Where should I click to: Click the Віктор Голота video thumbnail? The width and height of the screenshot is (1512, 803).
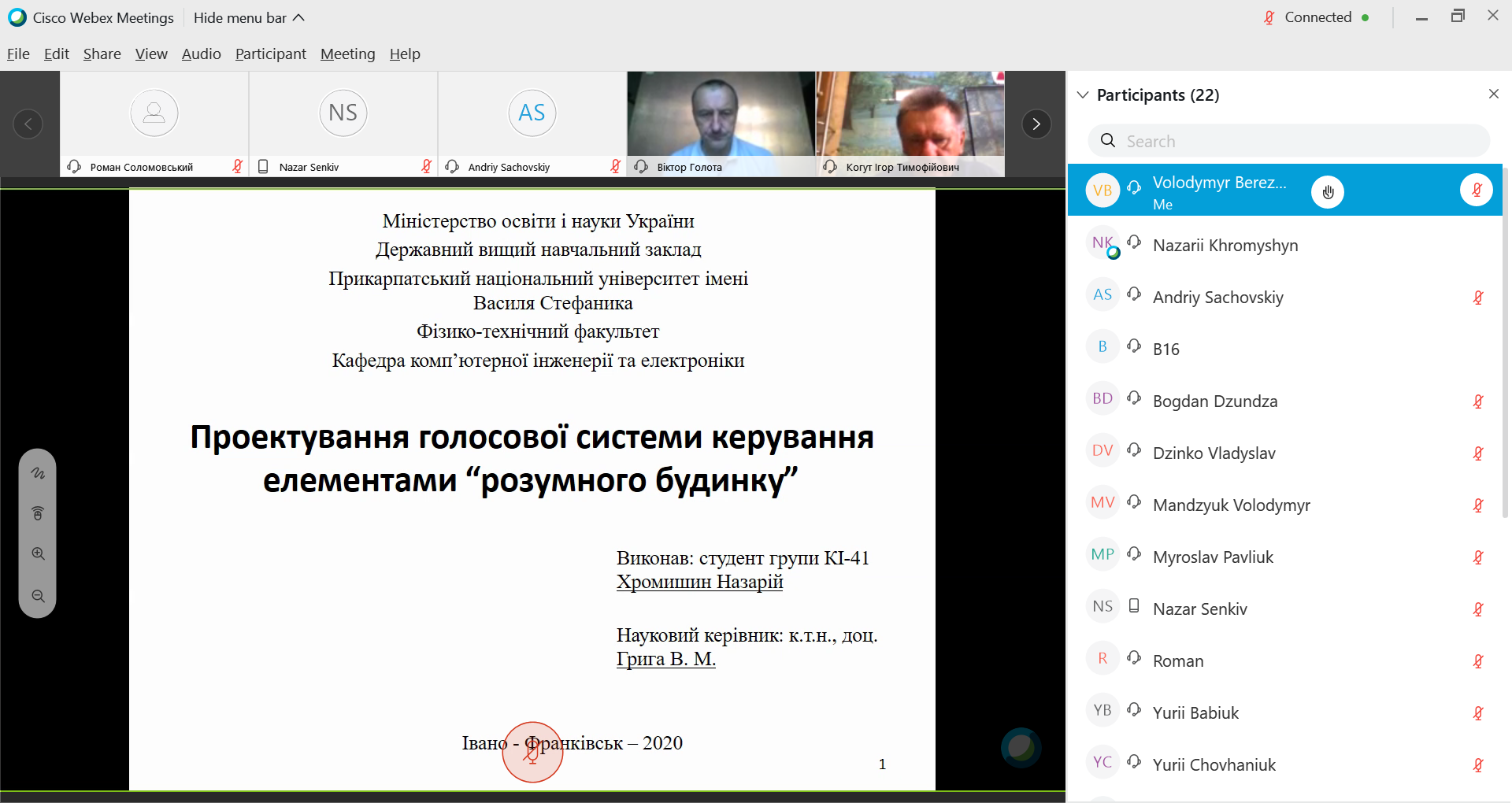[721, 124]
